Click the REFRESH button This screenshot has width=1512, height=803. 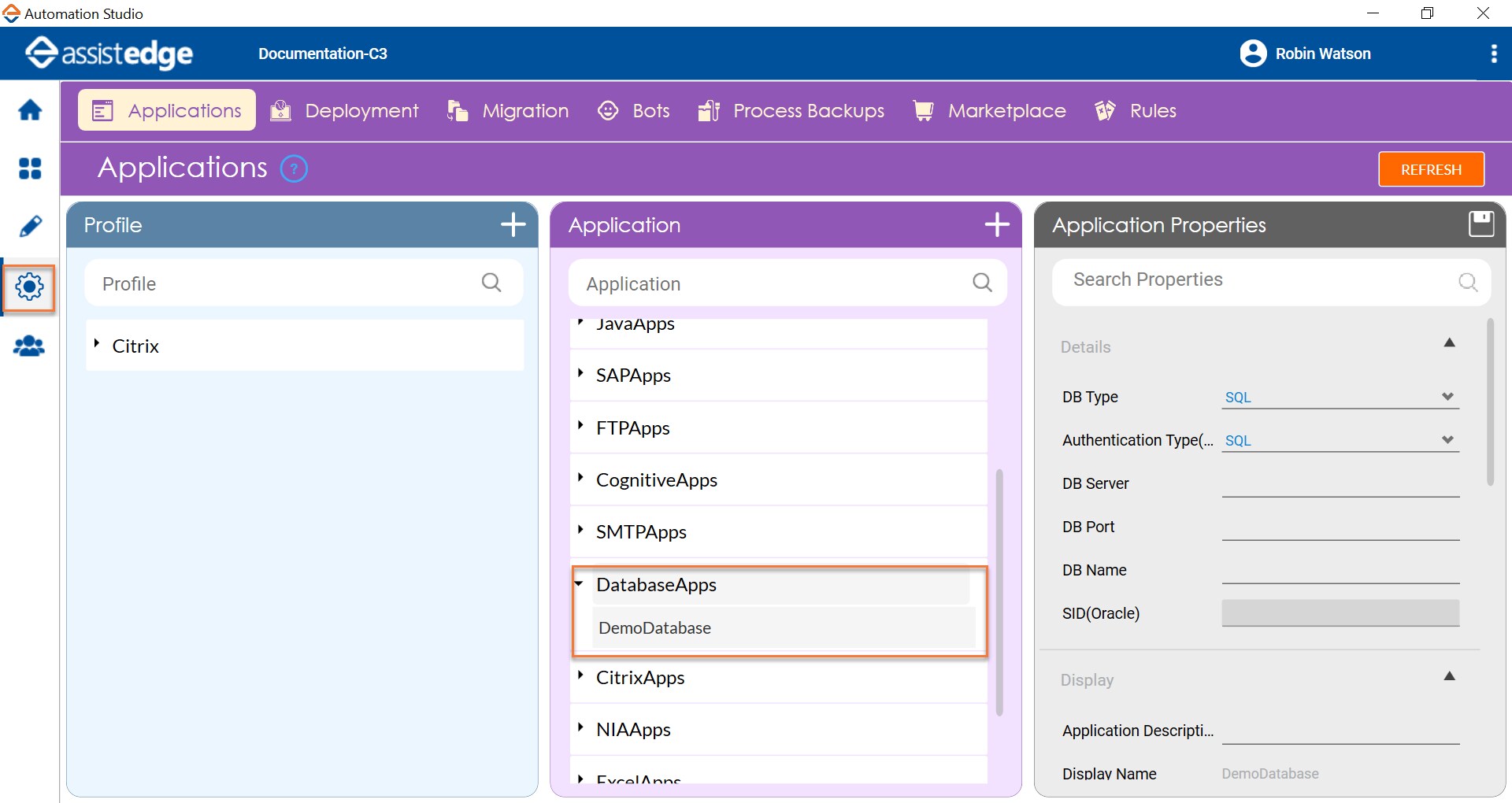[1431, 169]
